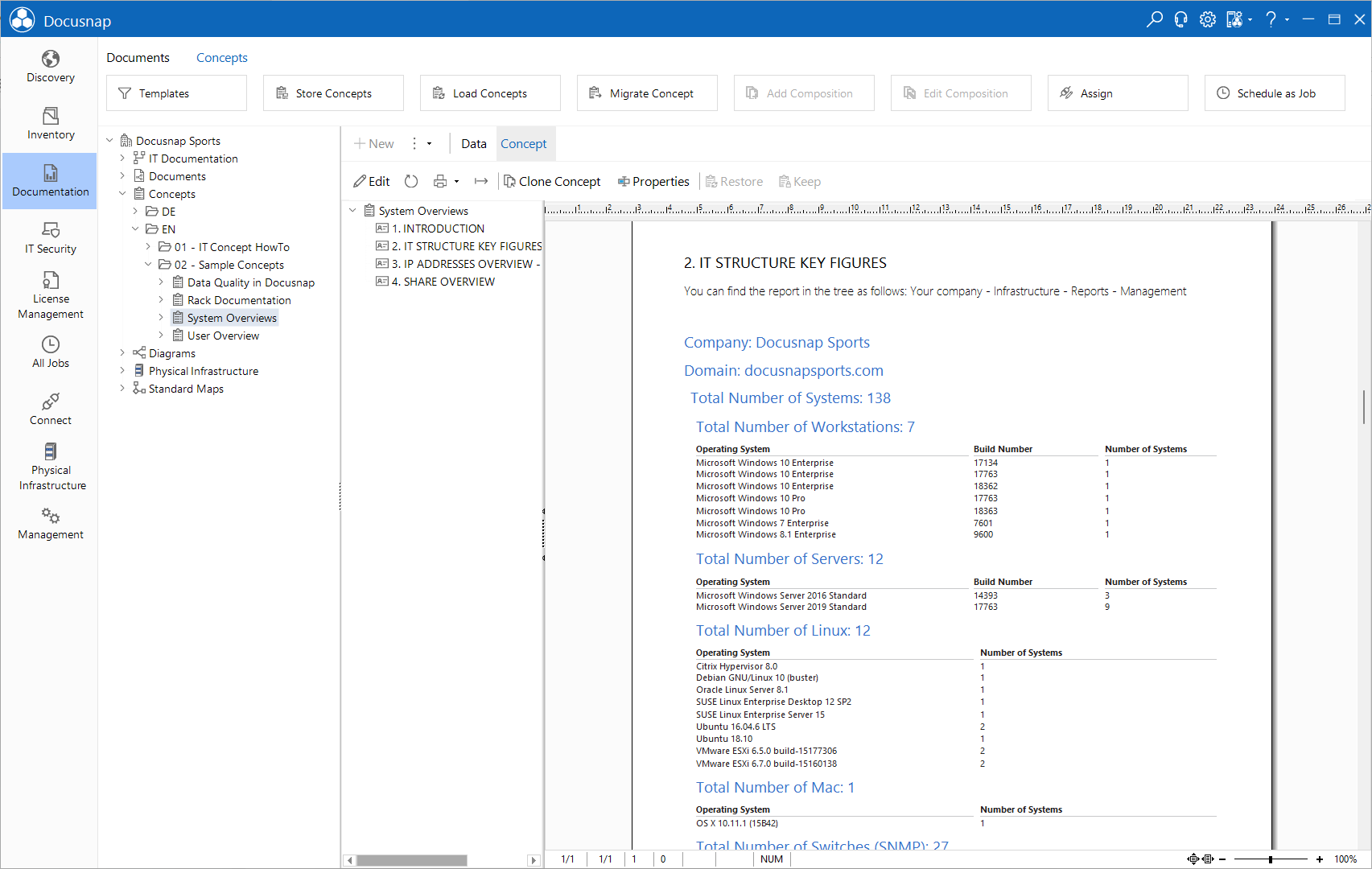Open All Jobs section

tap(50, 352)
